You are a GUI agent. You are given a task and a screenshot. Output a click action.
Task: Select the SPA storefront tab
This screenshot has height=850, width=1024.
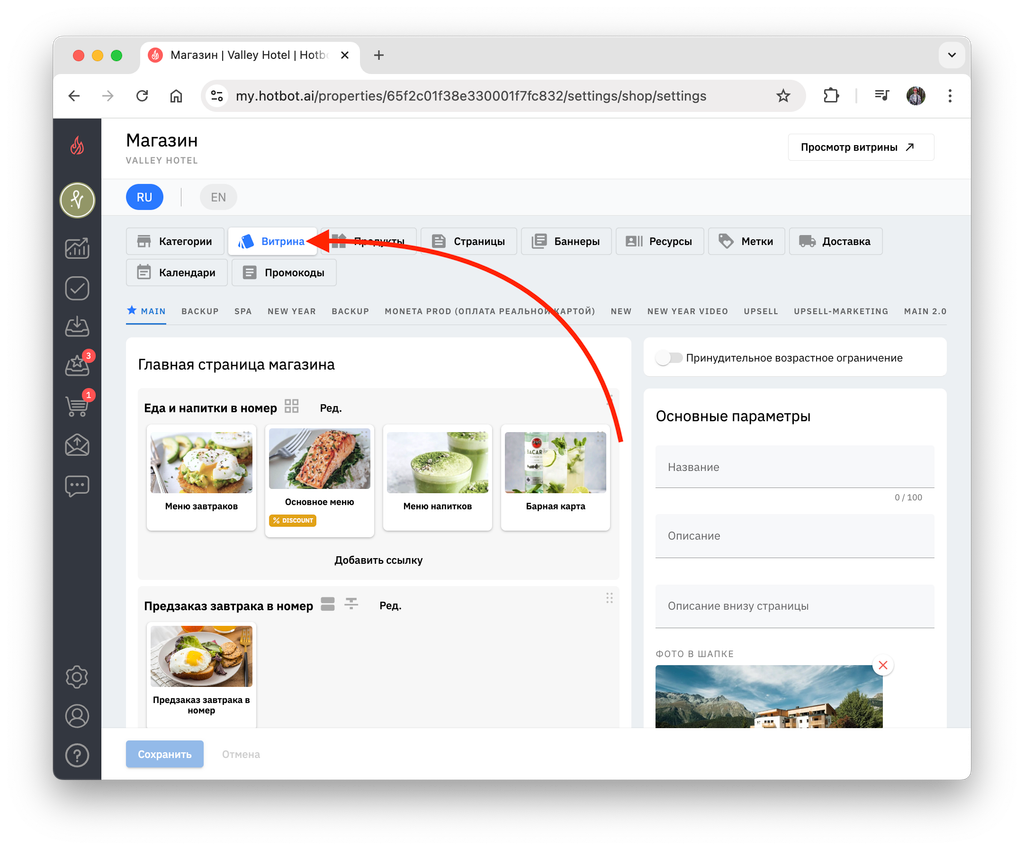click(243, 311)
